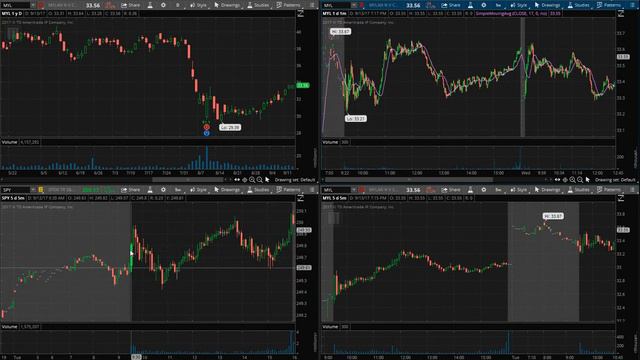
Task: Click the maximize cell icon on MYL 1y D chart
Action: tap(300, 13)
